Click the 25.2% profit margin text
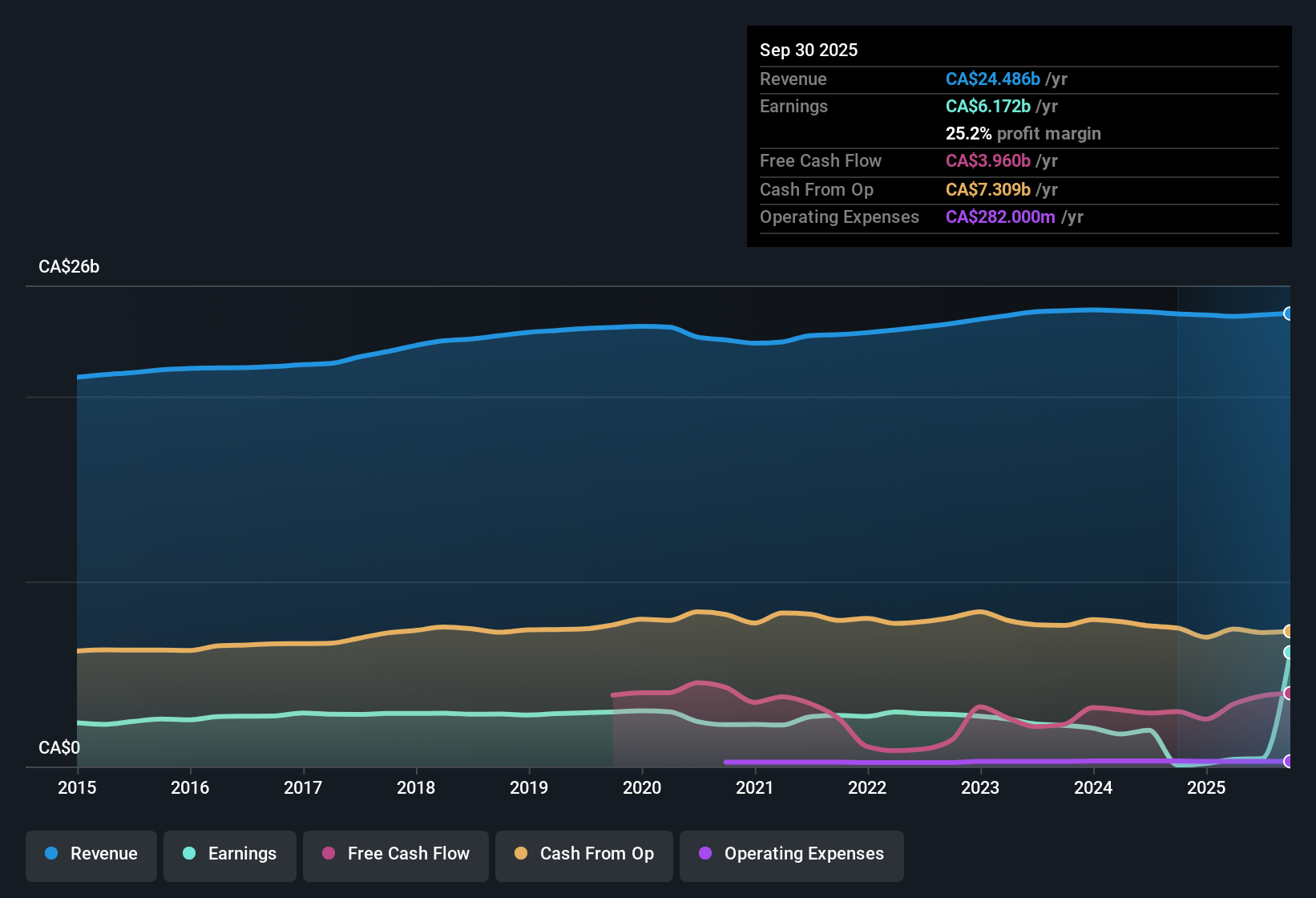1316x898 pixels. click(x=1023, y=133)
